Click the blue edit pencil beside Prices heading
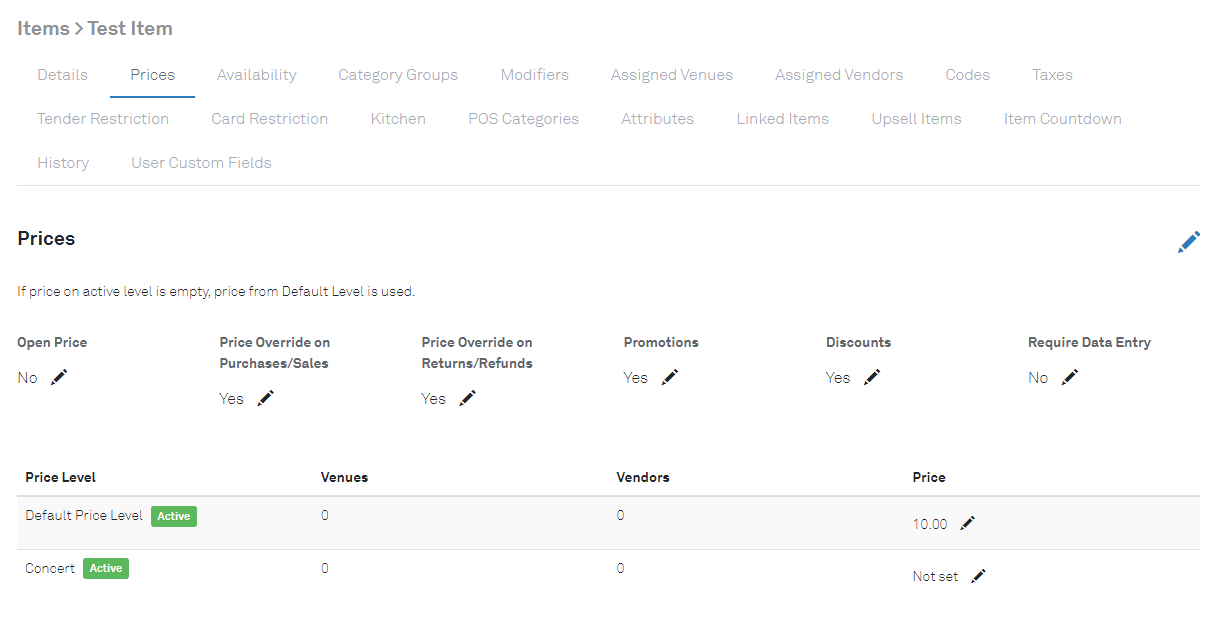Viewport: 1216px width, 626px height. (1188, 242)
